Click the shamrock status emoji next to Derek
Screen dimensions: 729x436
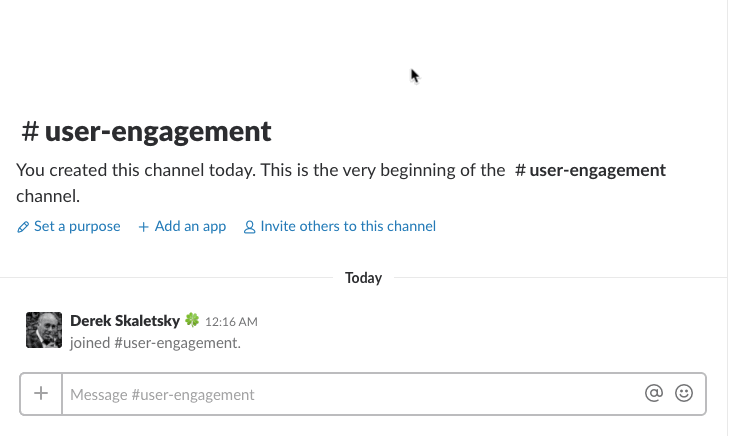click(192, 320)
